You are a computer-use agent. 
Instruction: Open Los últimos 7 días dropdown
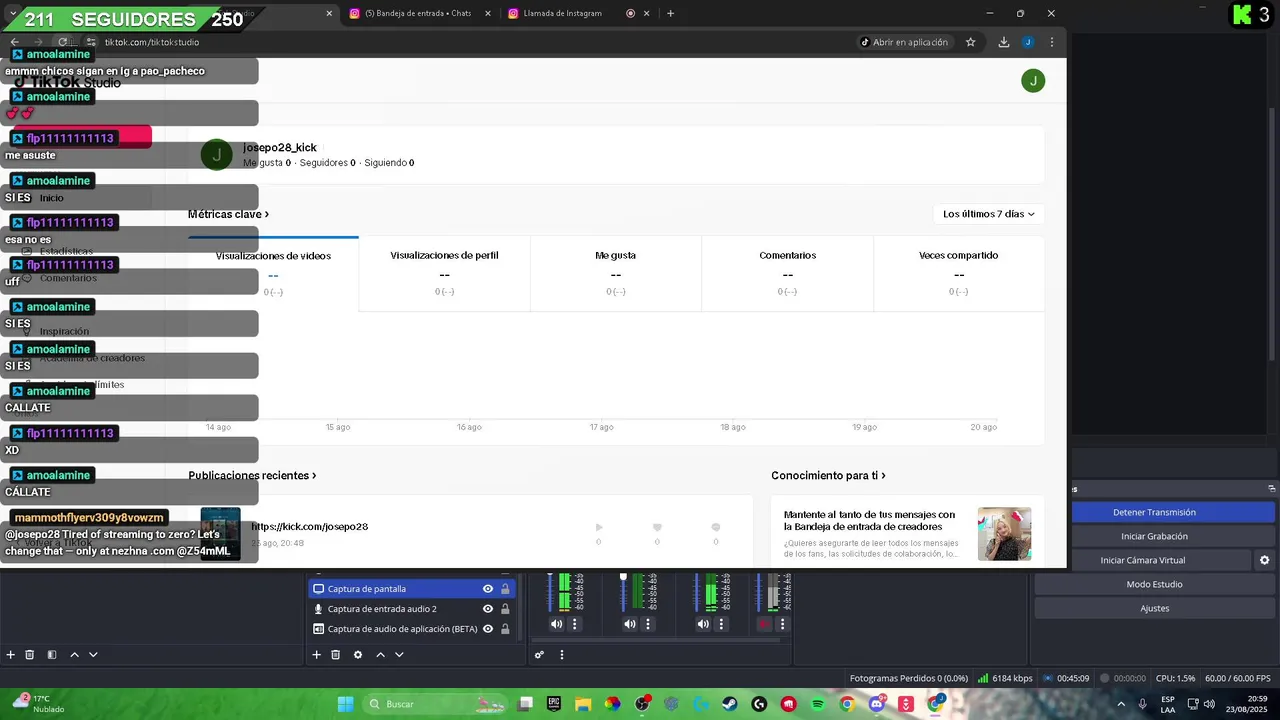[988, 214]
